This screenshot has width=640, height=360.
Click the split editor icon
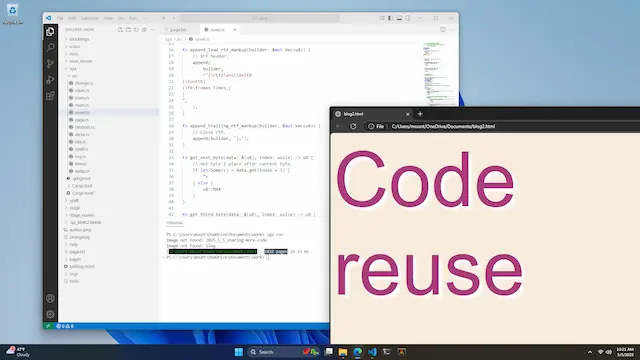443,29
